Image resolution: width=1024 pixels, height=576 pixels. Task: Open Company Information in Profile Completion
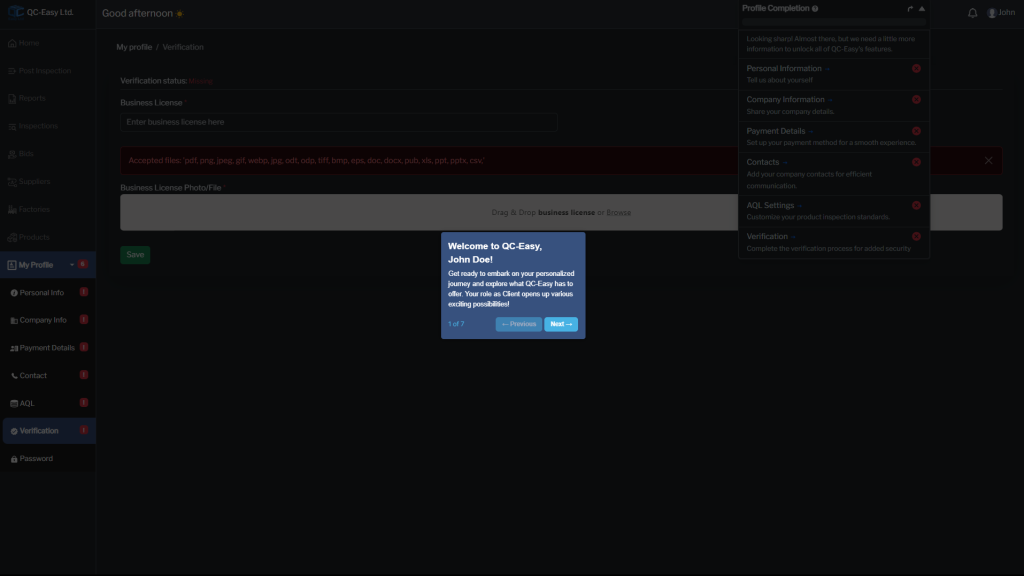[786, 100]
